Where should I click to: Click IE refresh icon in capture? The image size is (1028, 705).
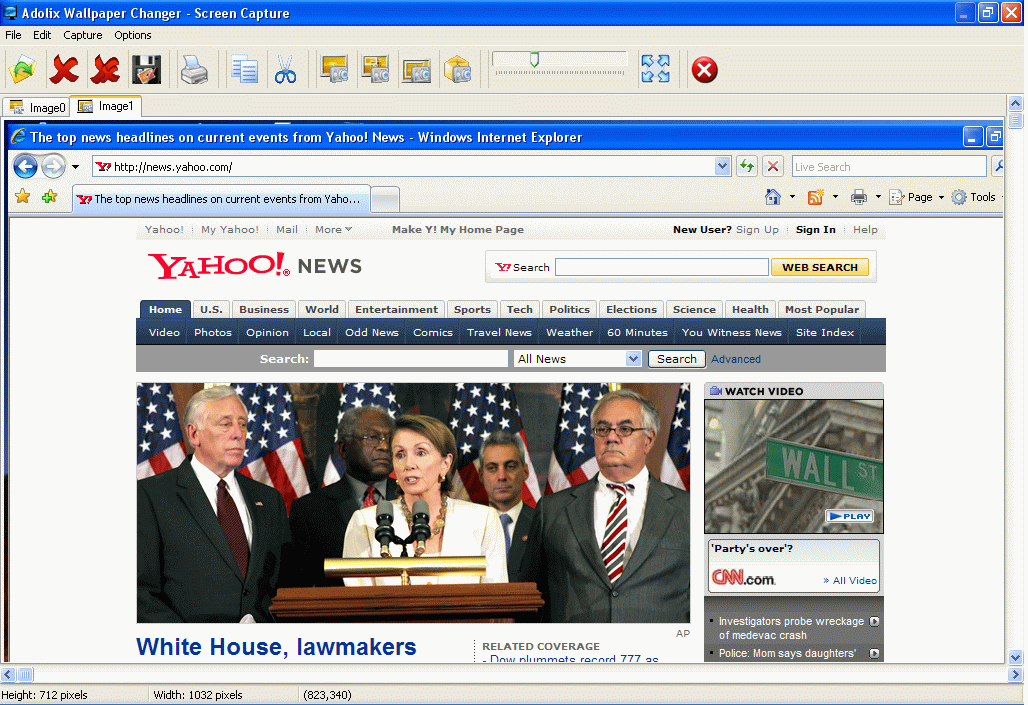coord(747,167)
